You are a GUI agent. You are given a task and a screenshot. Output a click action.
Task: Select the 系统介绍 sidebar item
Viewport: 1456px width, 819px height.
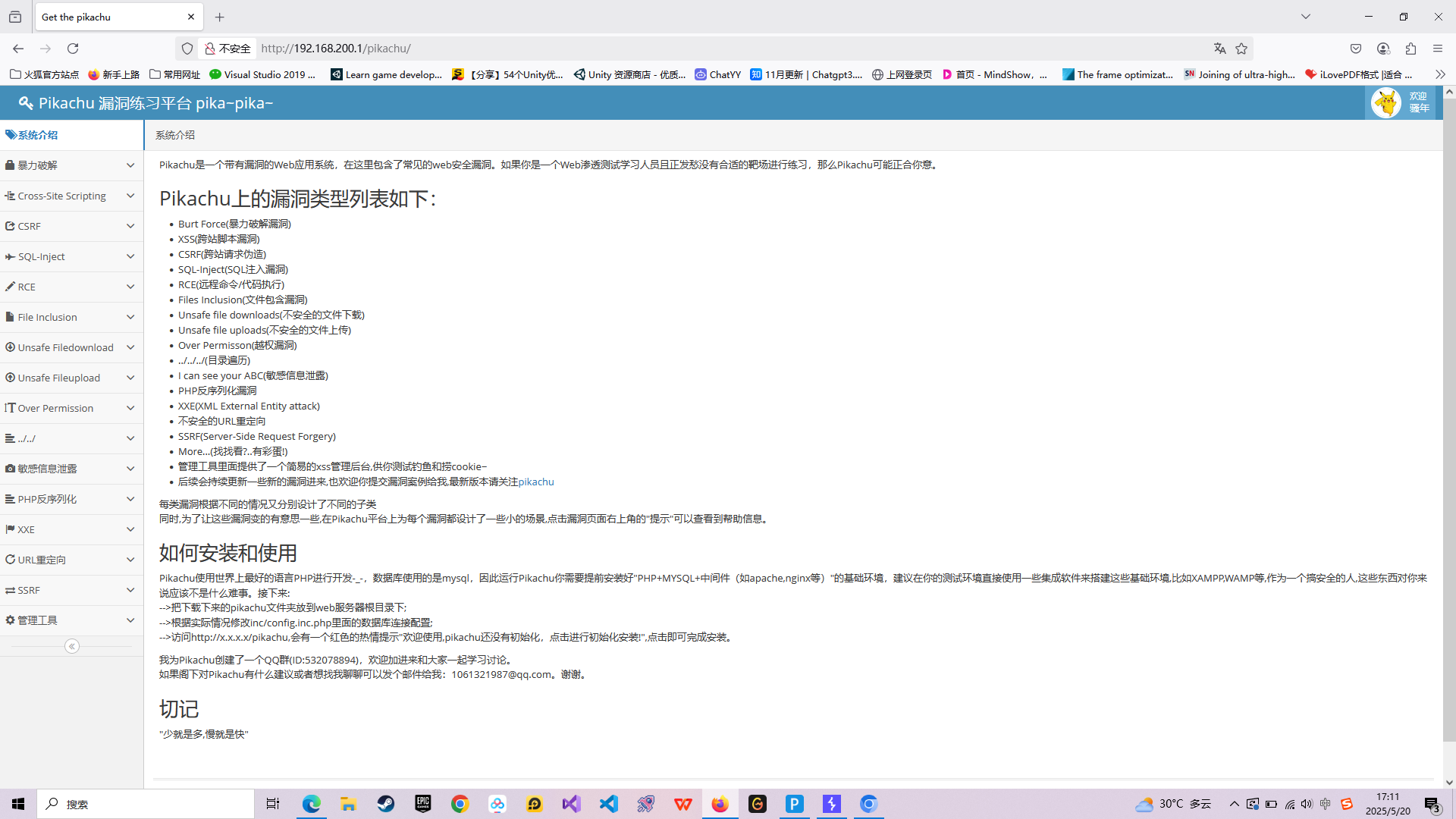(38, 135)
